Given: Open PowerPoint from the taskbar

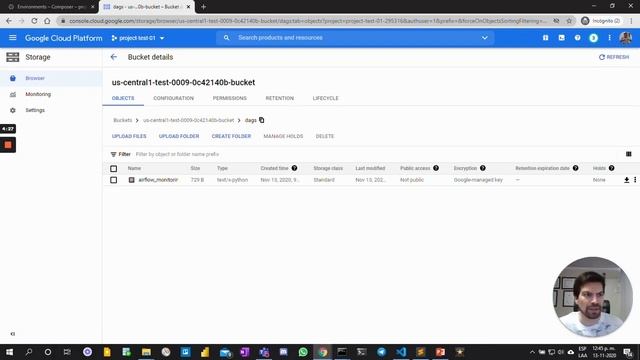Looking at the screenshot, I should click(440, 352).
